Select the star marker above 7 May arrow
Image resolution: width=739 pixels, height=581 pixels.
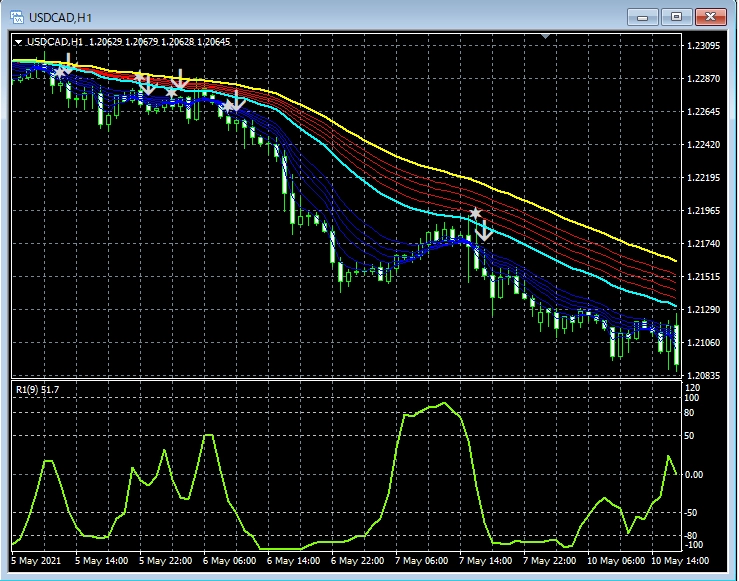click(476, 213)
